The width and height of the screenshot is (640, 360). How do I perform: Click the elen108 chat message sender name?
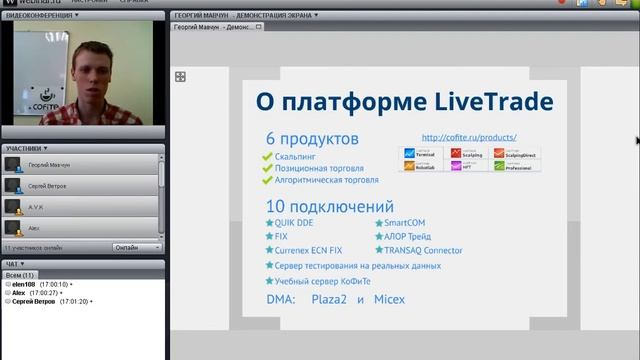tap(24, 284)
